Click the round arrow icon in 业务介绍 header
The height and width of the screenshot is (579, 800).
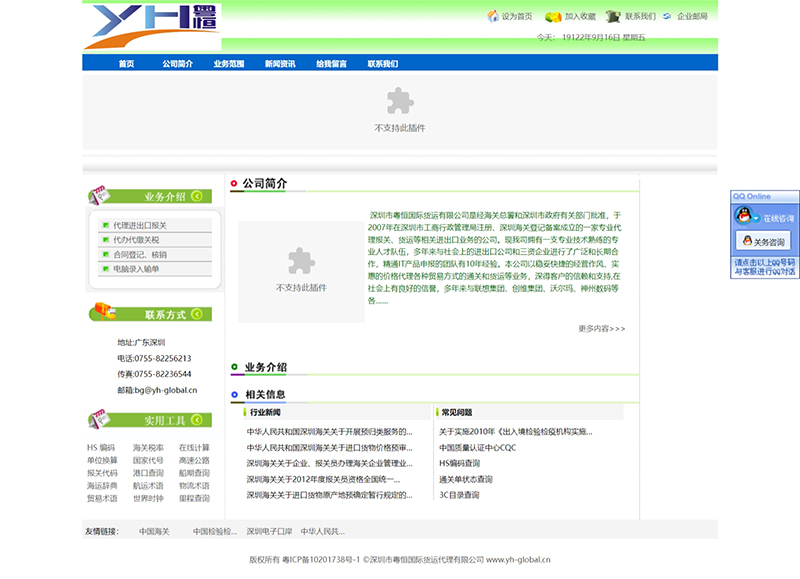(x=196, y=196)
